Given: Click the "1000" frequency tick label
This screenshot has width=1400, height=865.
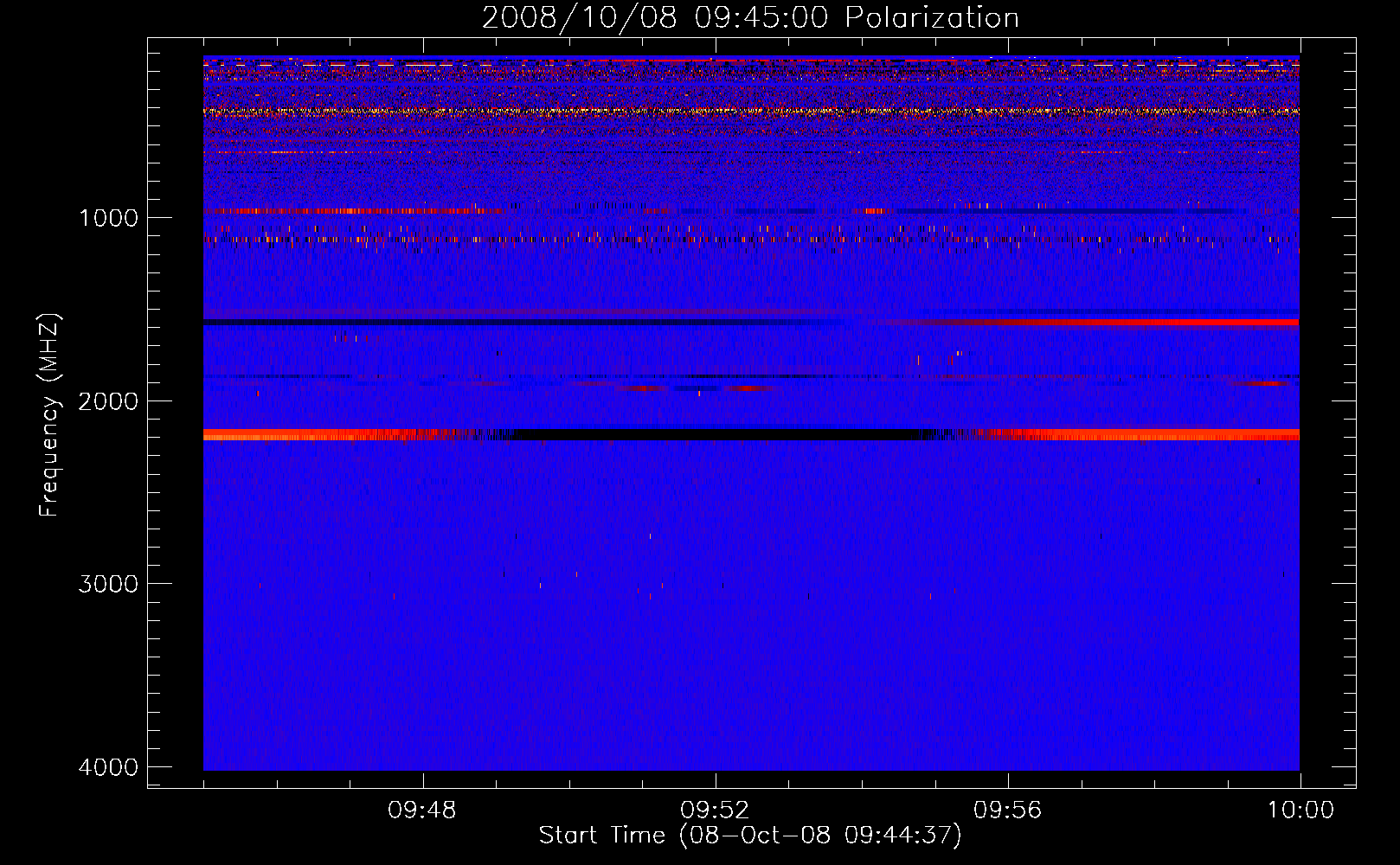Looking at the screenshot, I should (108, 218).
